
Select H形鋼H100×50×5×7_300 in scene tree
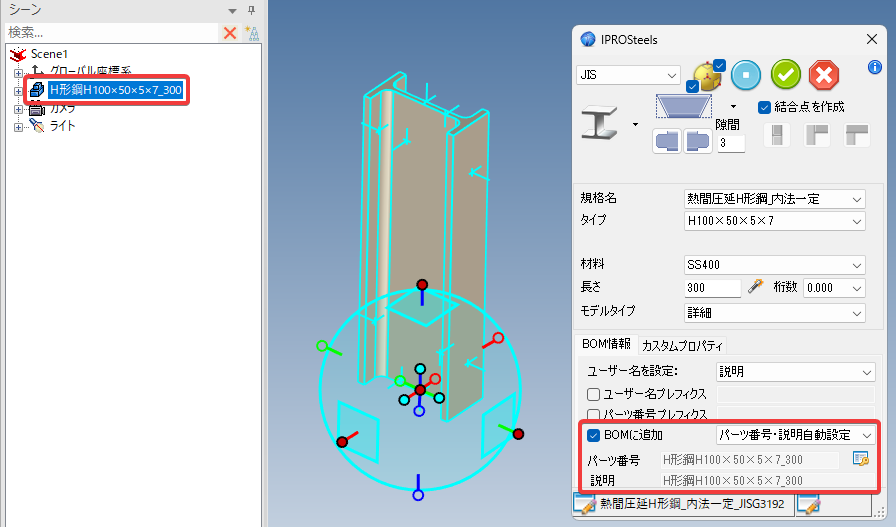(115, 90)
